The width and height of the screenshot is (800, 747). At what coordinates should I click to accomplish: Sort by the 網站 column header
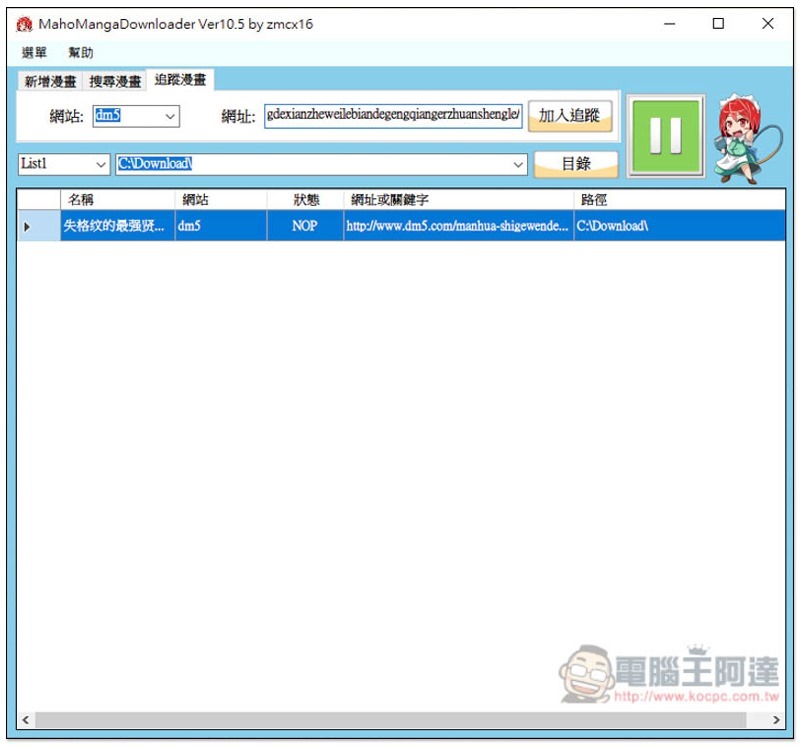(x=220, y=200)
